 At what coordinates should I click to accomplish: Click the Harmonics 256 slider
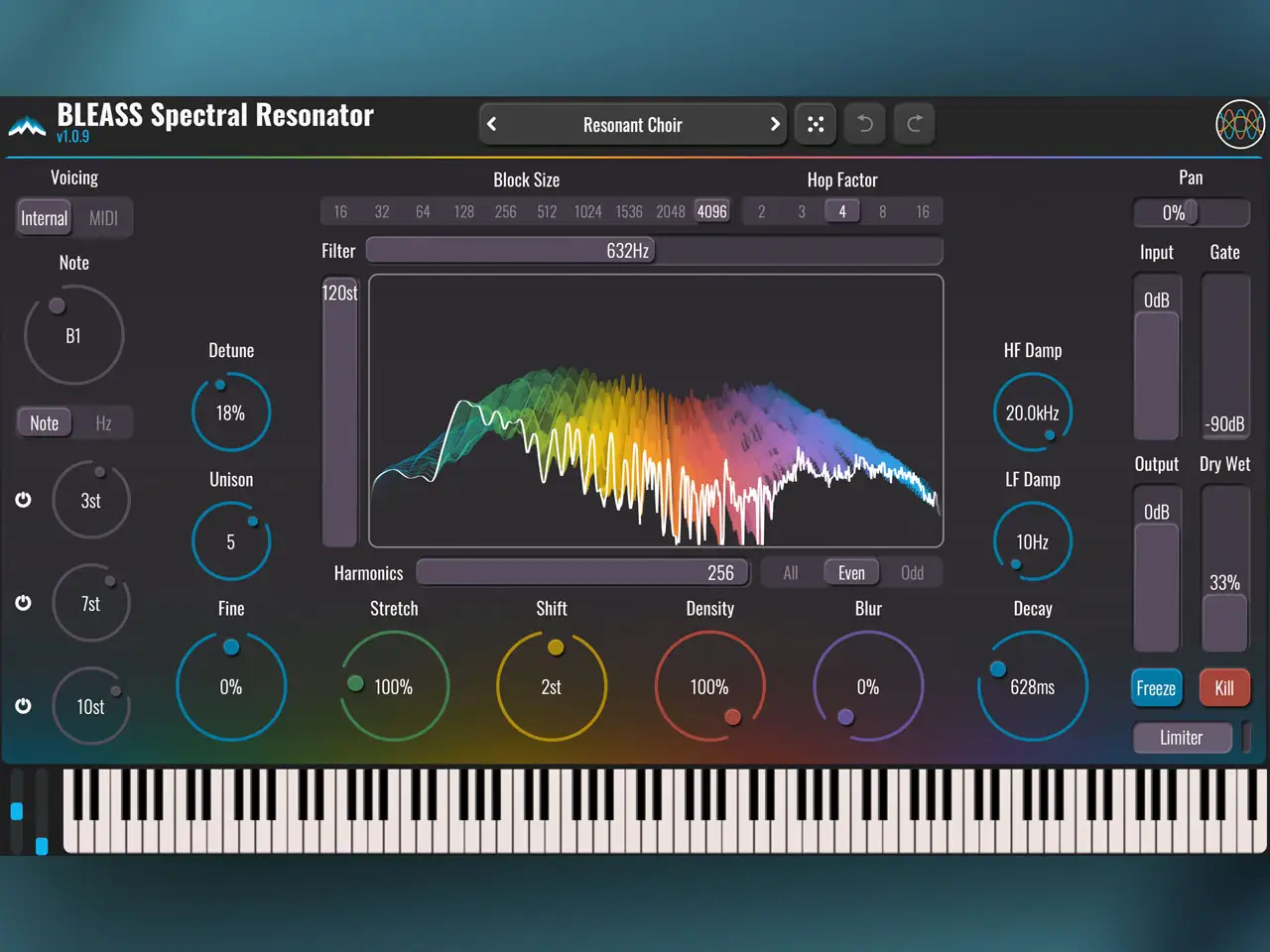(x=584, y=573)
